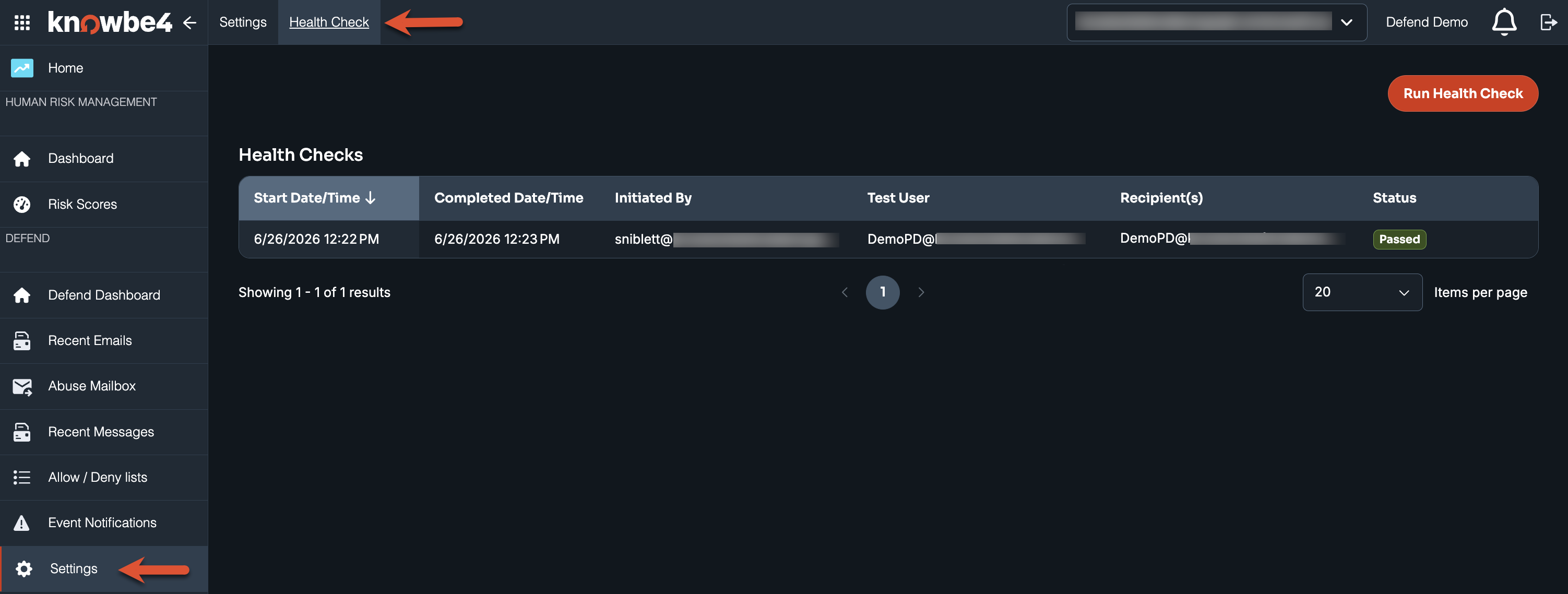
Task: Open the items per page dropdown
Action: point(1362,292)
